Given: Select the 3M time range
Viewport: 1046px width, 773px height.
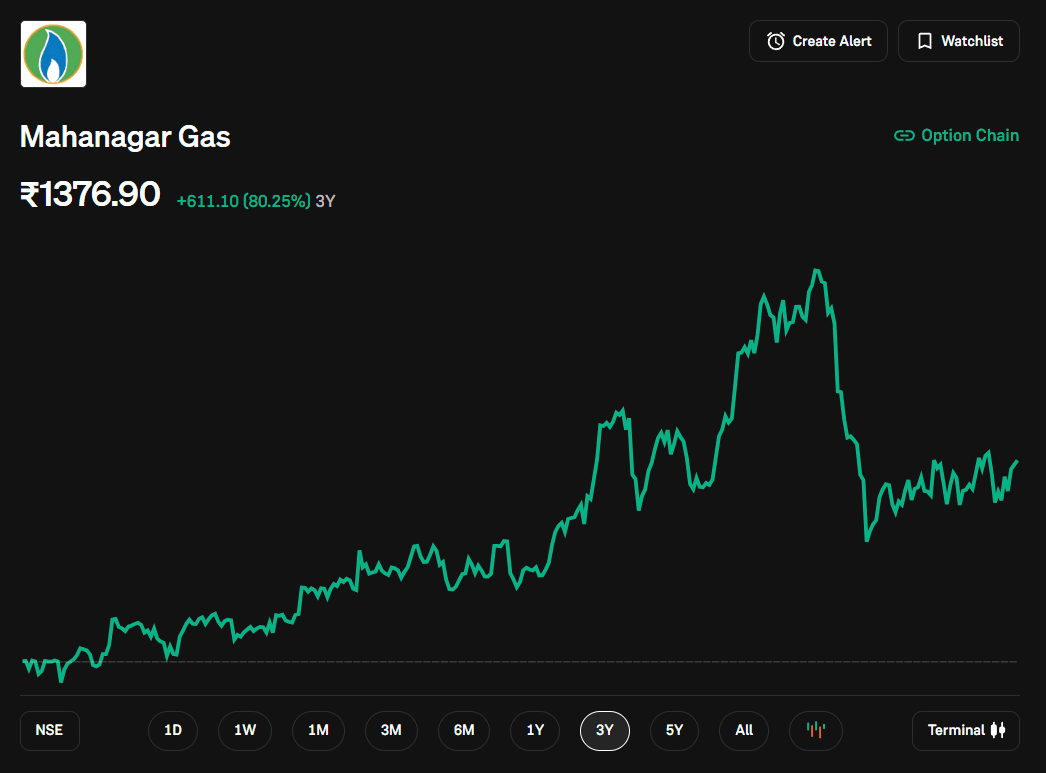Looking at the screenshot, I should (391, 730).
